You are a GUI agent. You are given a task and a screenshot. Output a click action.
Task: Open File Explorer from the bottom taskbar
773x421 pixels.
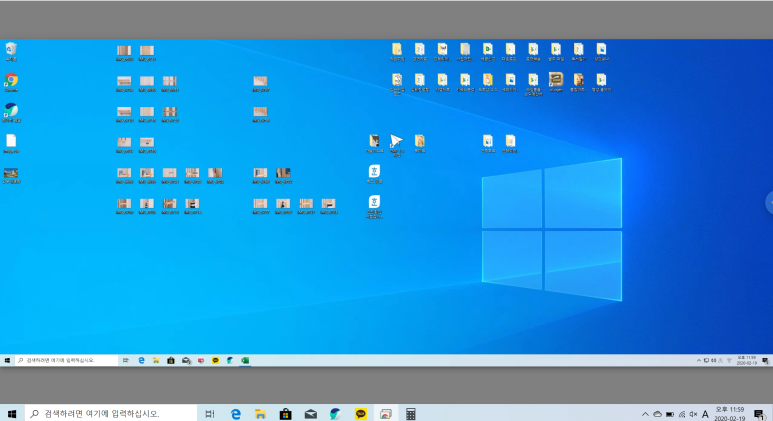(x=260, y=414)
